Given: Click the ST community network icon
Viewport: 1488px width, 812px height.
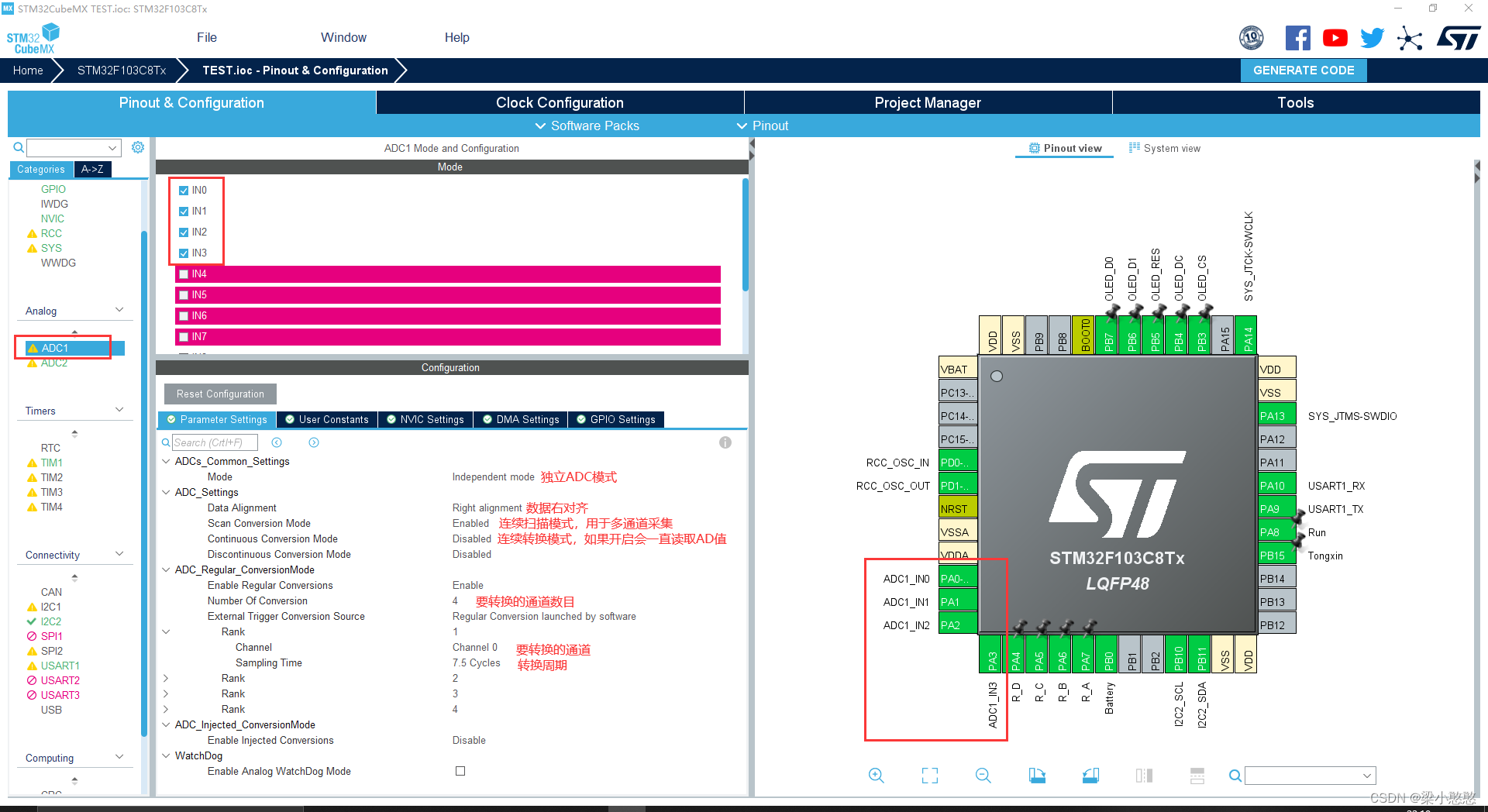Looking at the screenshot, I should coord(1410,38).
